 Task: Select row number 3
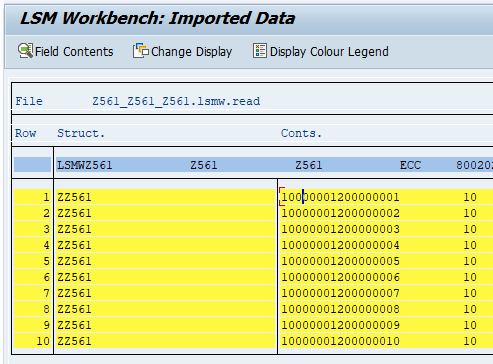46,229
